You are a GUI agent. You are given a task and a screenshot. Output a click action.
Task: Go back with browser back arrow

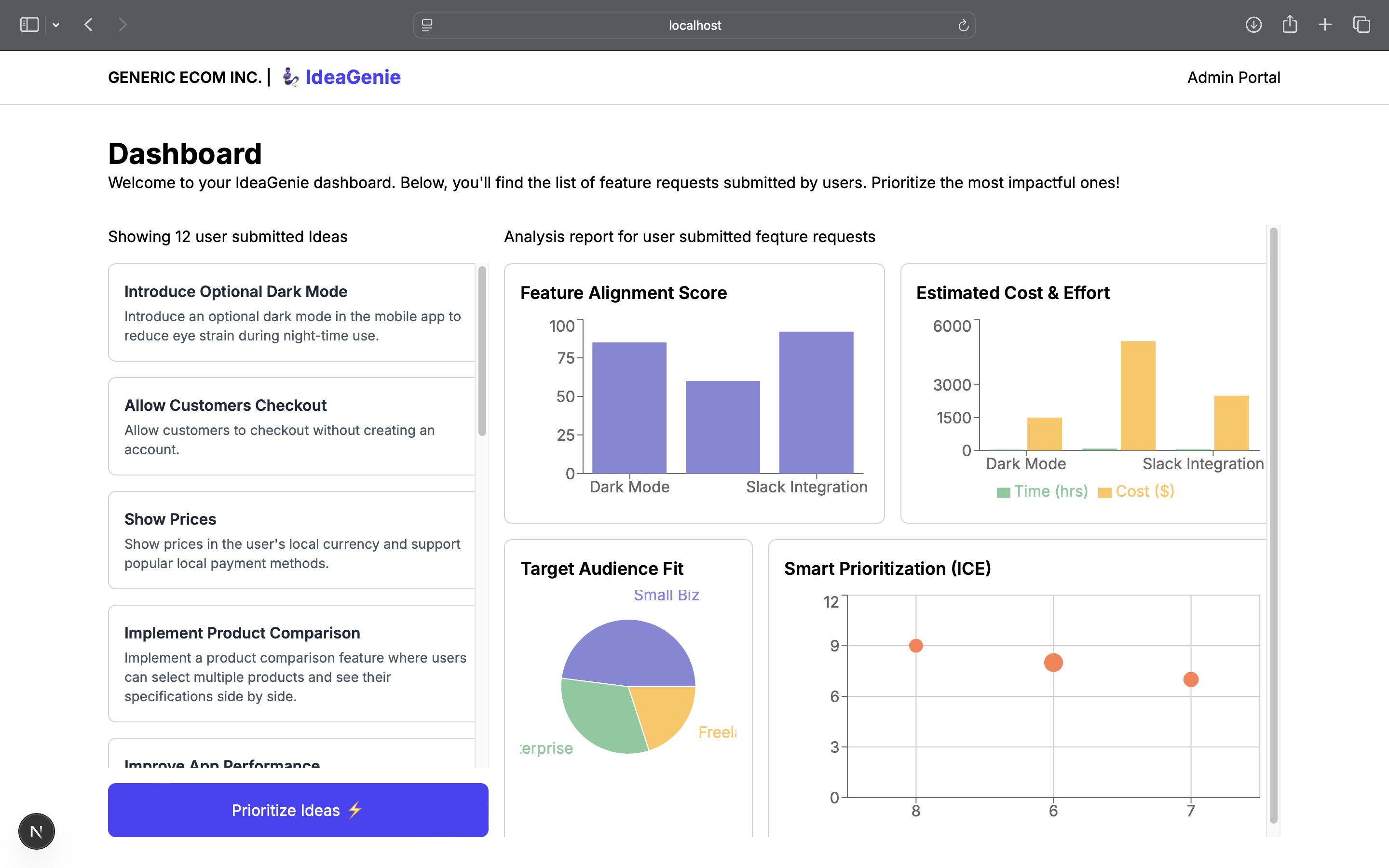point(88,25)
